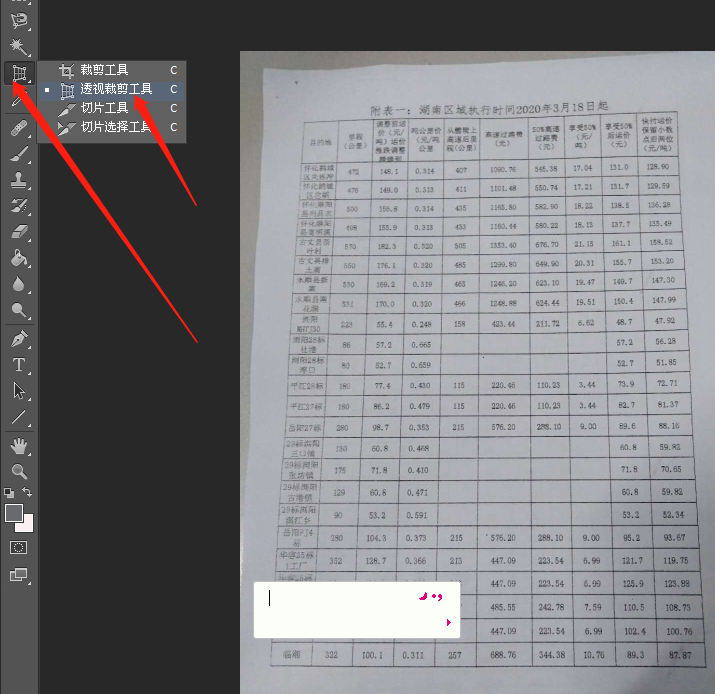Select the Horizontal Type tool
715x694 pixels.
(x=19, y=365)
